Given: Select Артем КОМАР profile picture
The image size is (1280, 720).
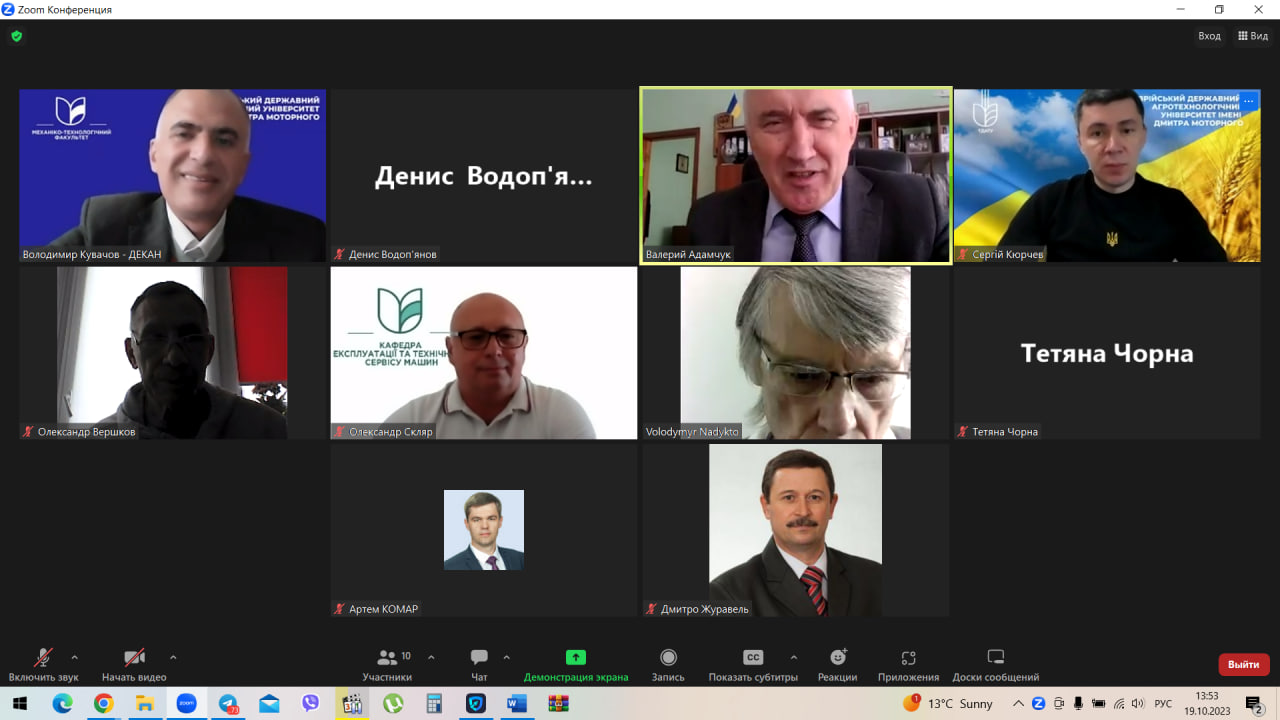Looking at the screenshot, I should pyautogui.click(x=484, y=530).
